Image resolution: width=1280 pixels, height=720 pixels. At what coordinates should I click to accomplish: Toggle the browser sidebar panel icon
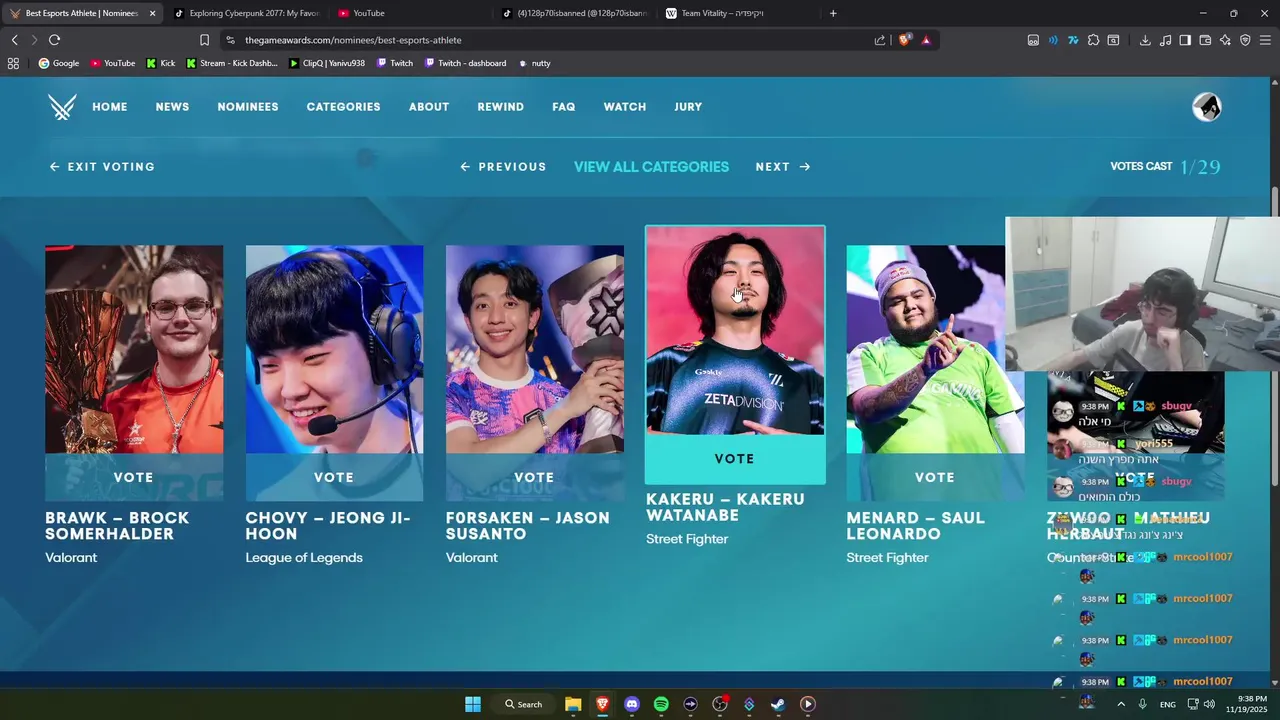(1185, 40)
